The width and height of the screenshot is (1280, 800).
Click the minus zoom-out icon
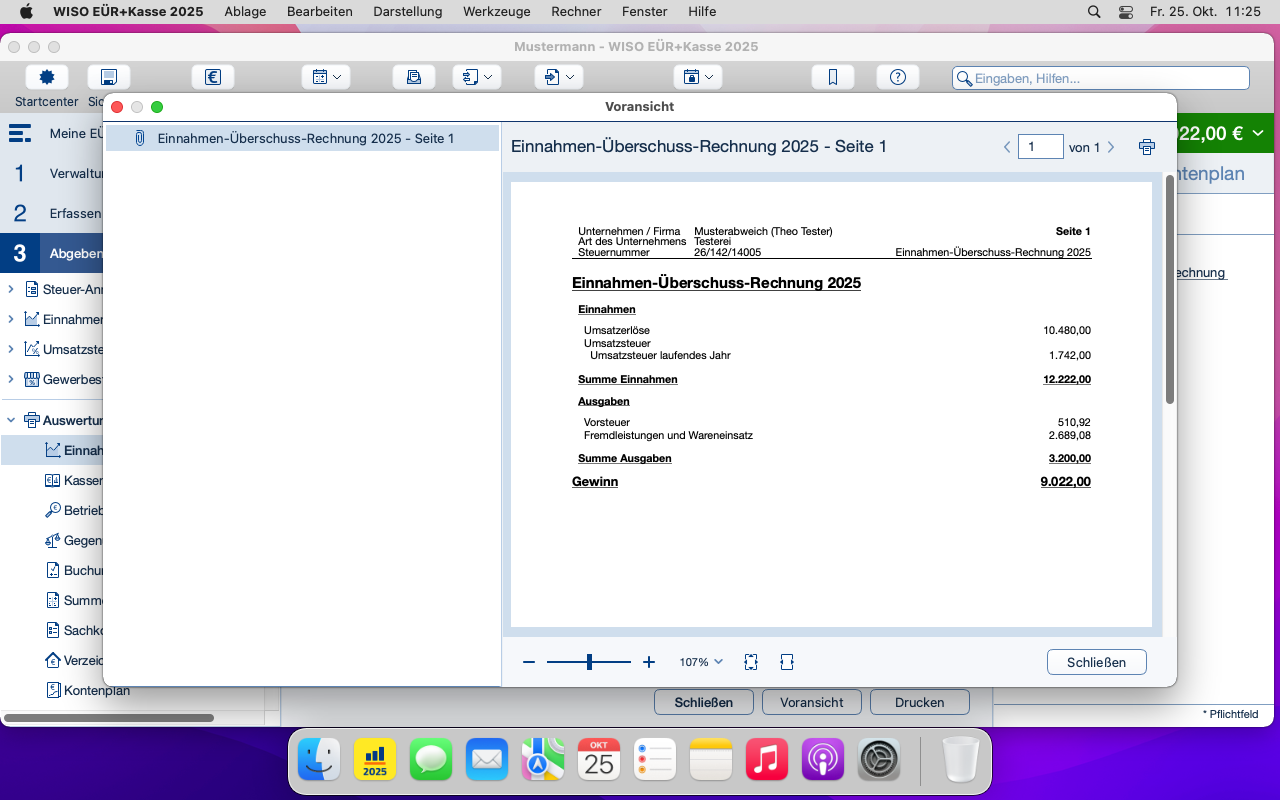tap(529, 662)
